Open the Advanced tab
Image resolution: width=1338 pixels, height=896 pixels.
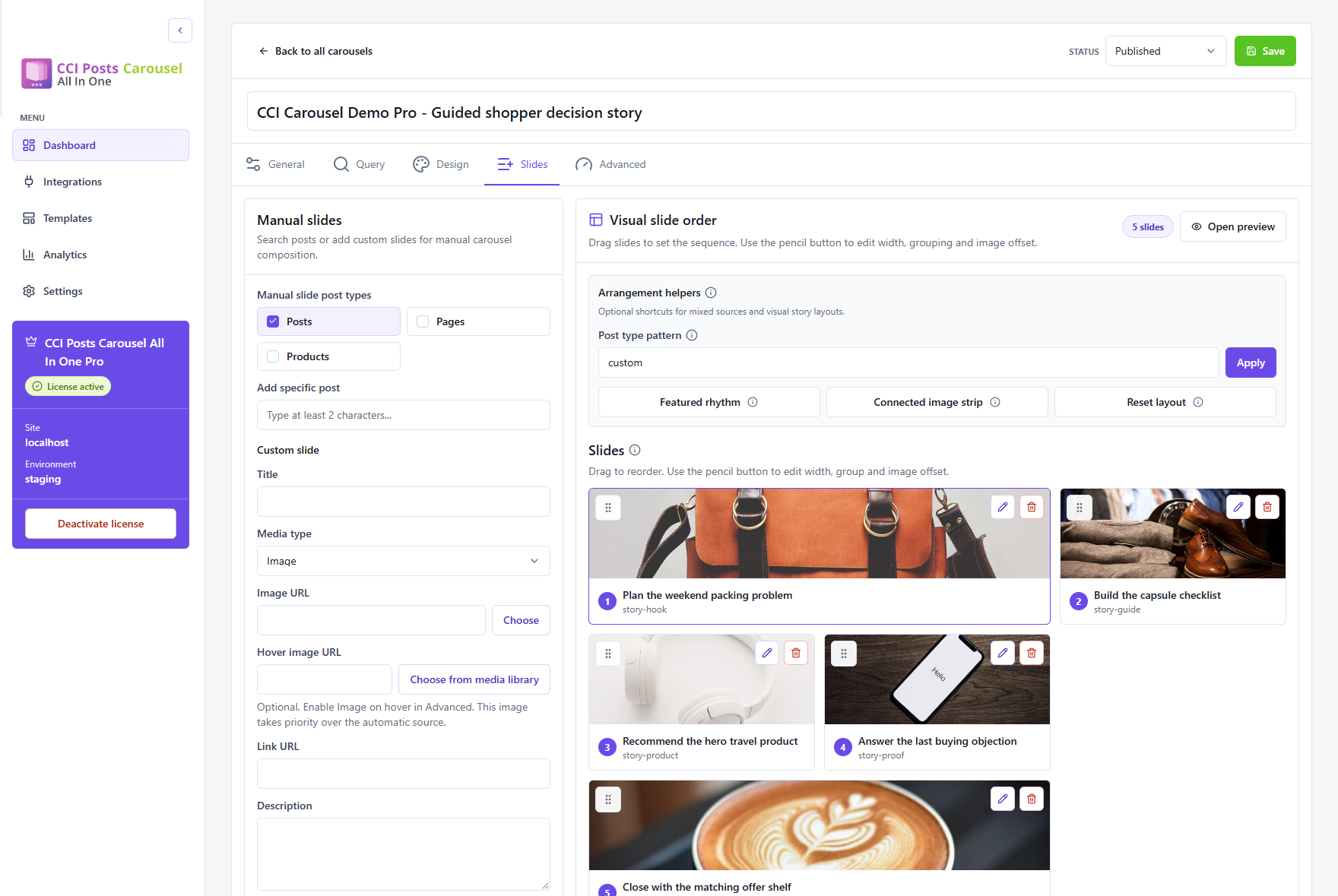pos(610,164)
